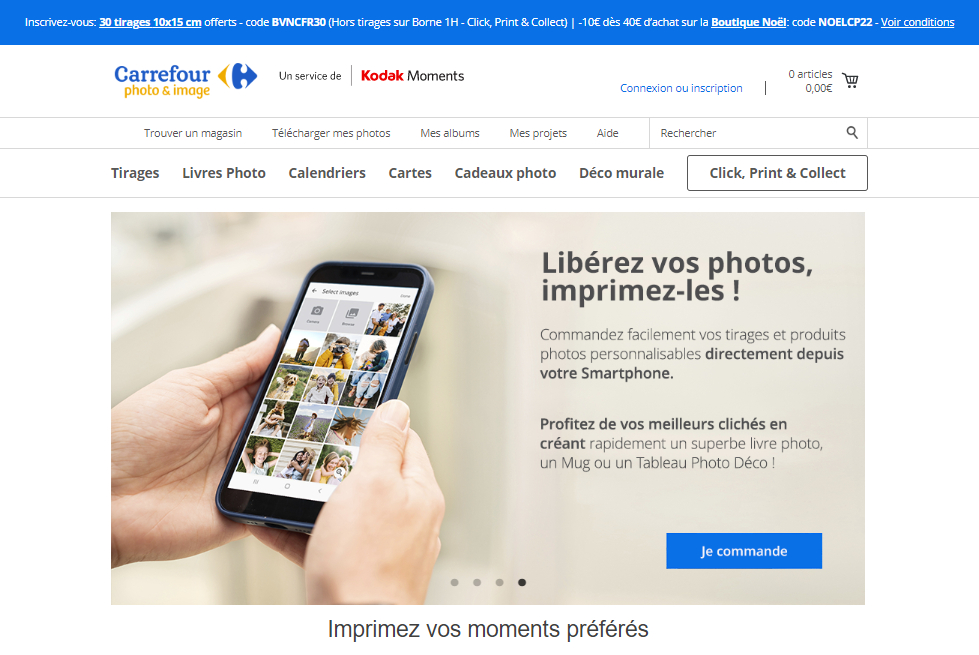Open the Tirages menu
This screenshot has height=655, width=979.
click(x=135, y=173)
